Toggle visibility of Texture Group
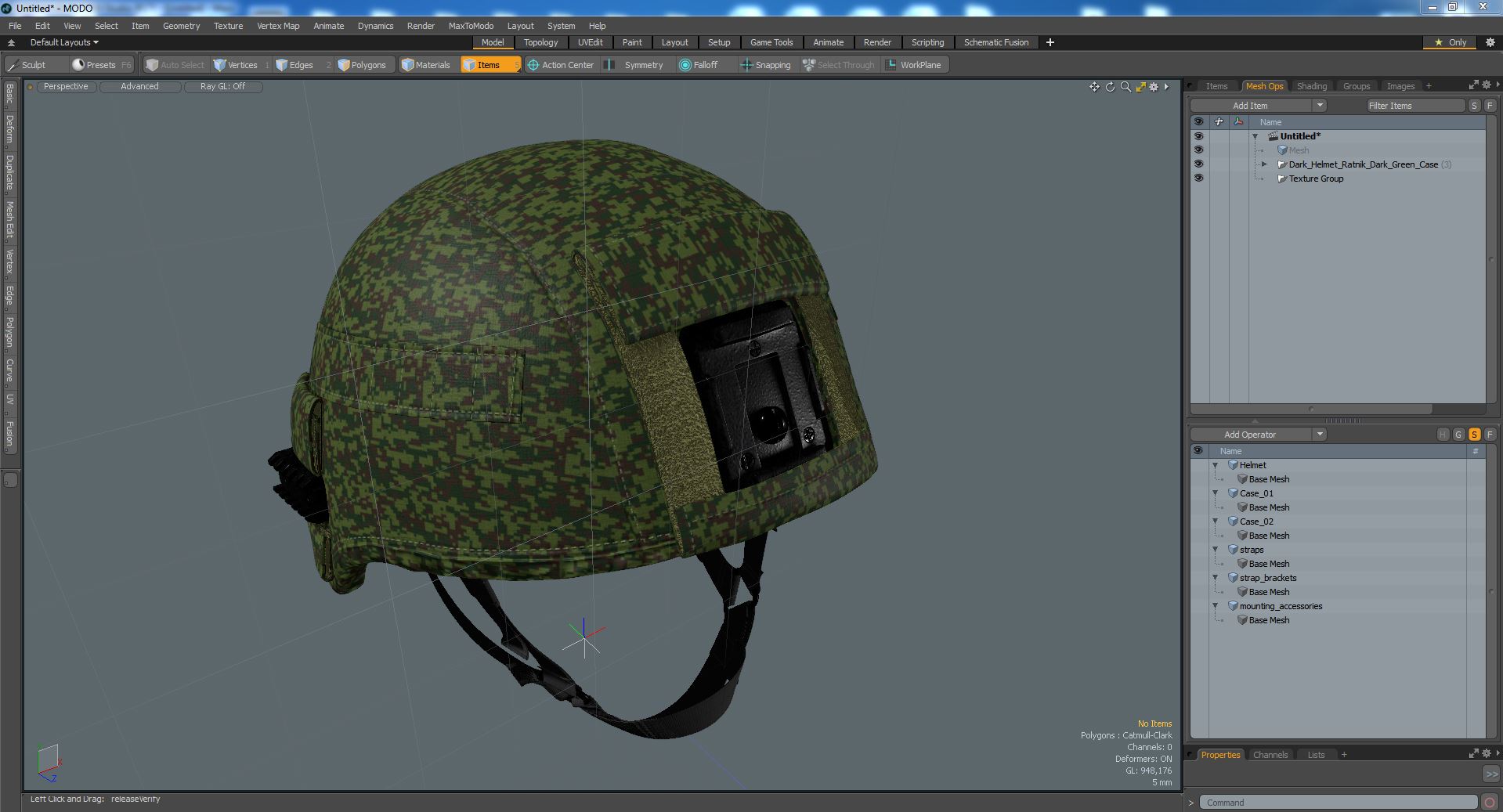This screenshot has height=812, width=1503. (1198, 179)
